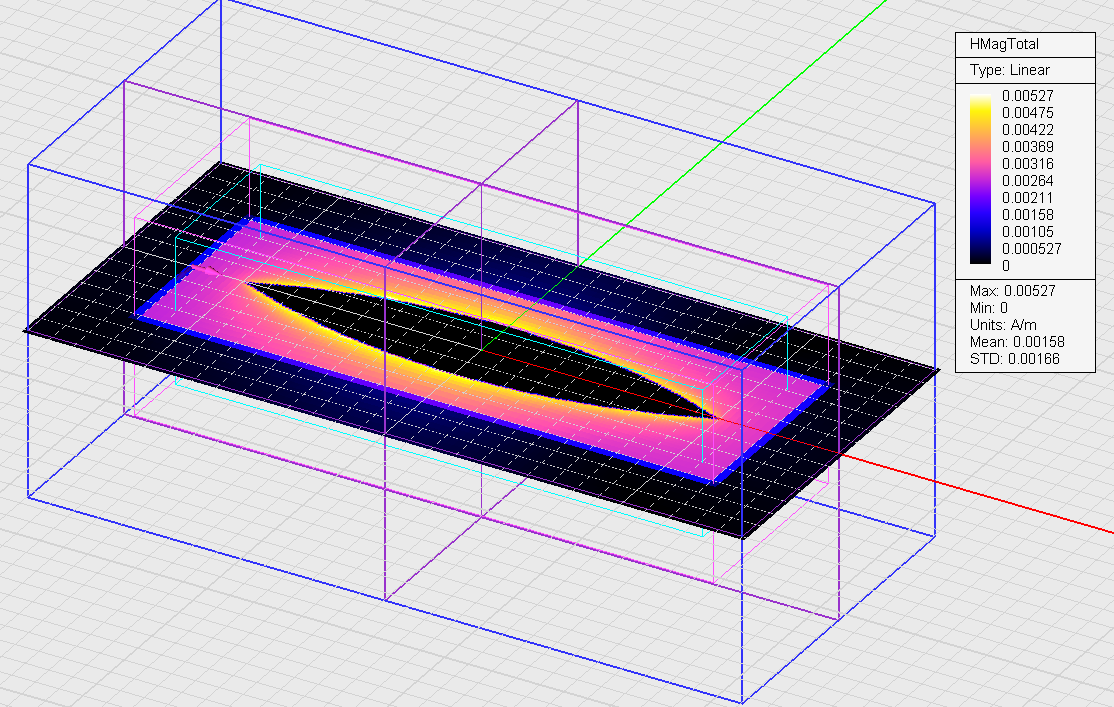1114x707 pixels.
Task: Click the HMagTotal legend title
Action: coord(1003,45)
